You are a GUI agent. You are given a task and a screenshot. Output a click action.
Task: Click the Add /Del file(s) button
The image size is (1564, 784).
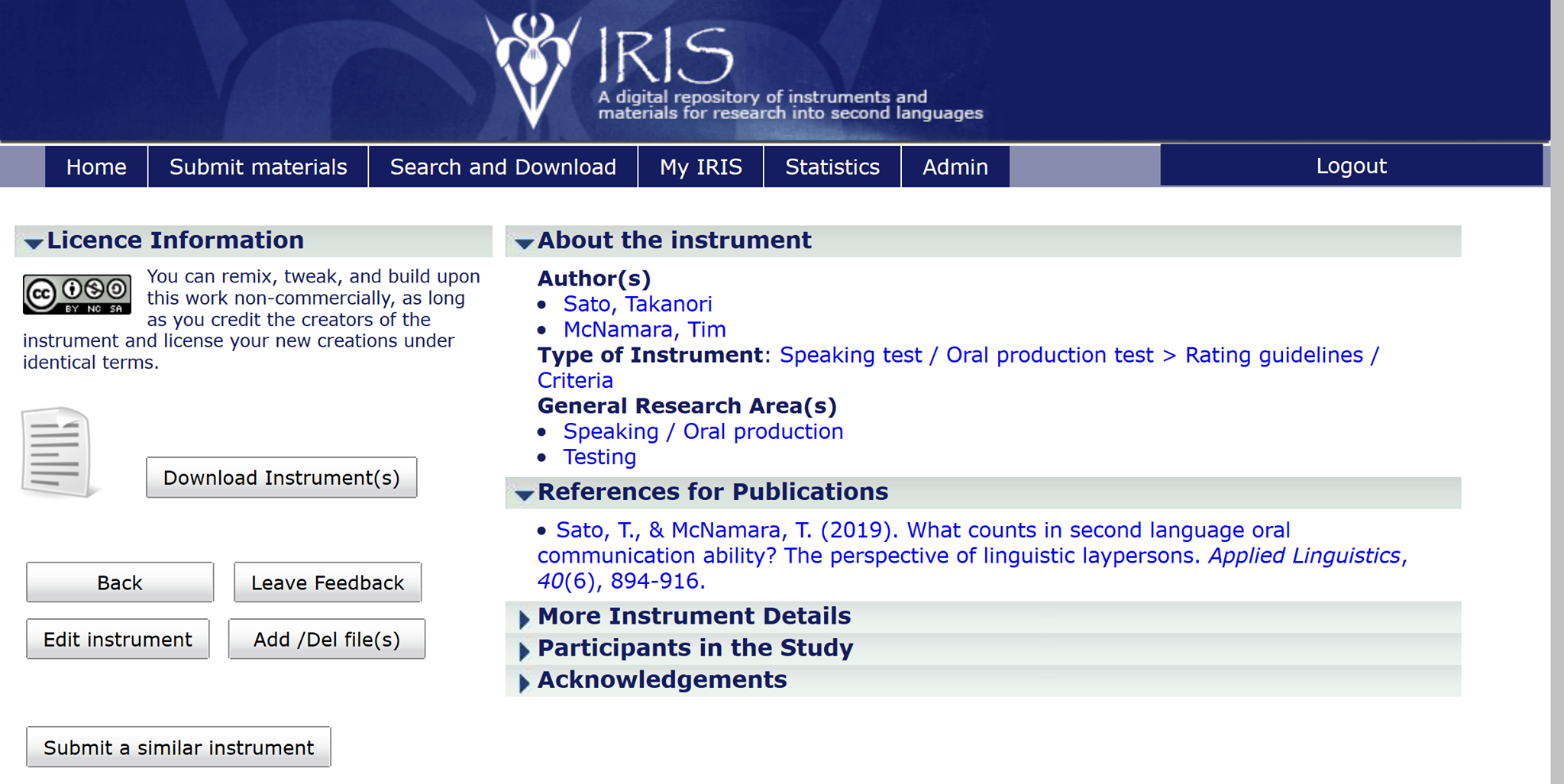coord(327,639)
